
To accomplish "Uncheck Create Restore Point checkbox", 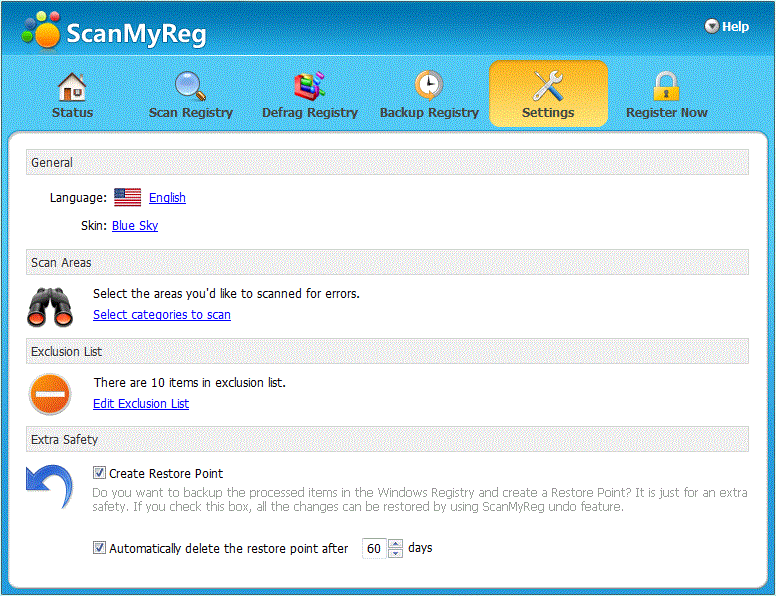I will click(99, 473).
